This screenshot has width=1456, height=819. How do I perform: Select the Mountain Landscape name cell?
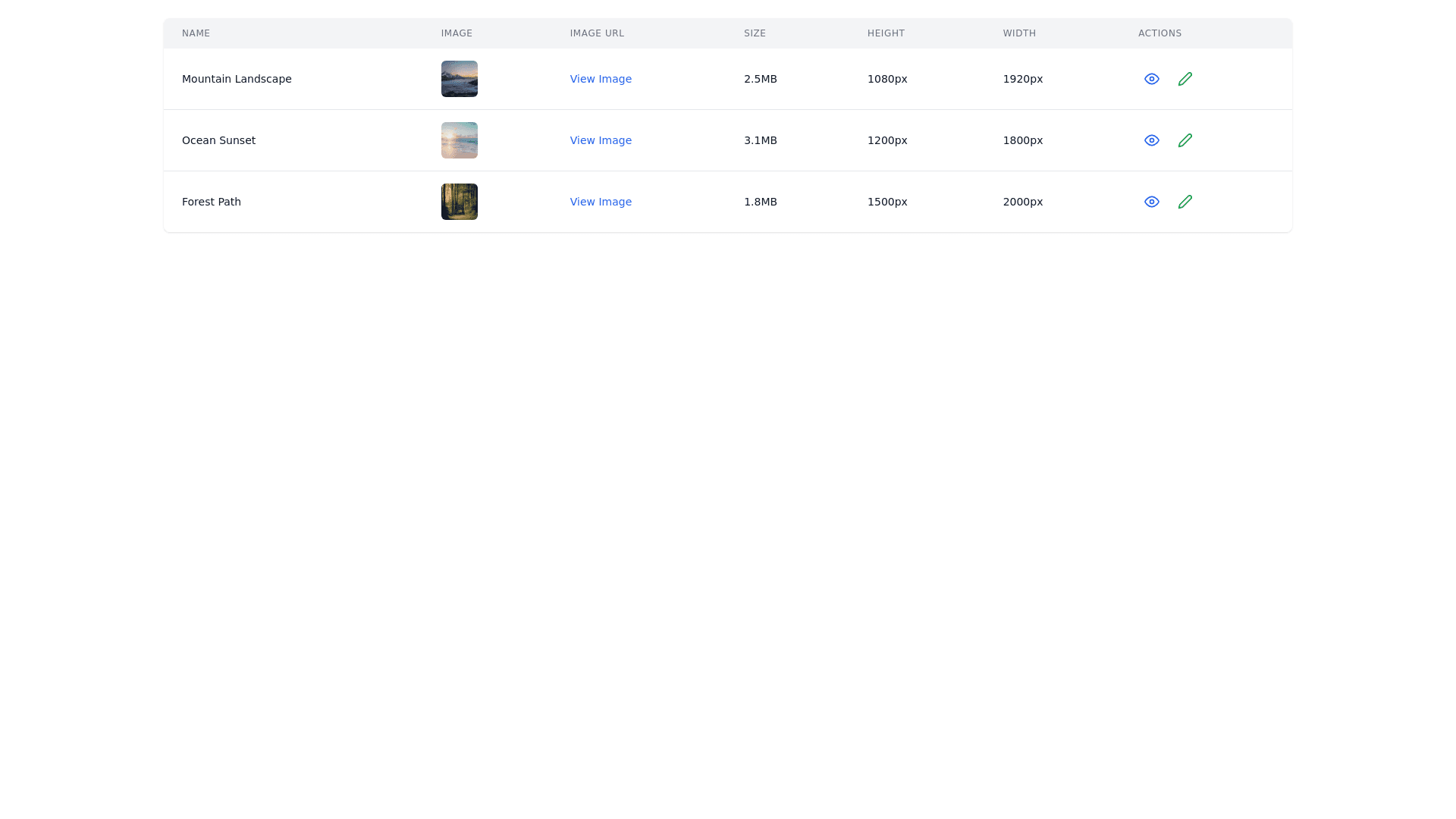tap(237, 79)
